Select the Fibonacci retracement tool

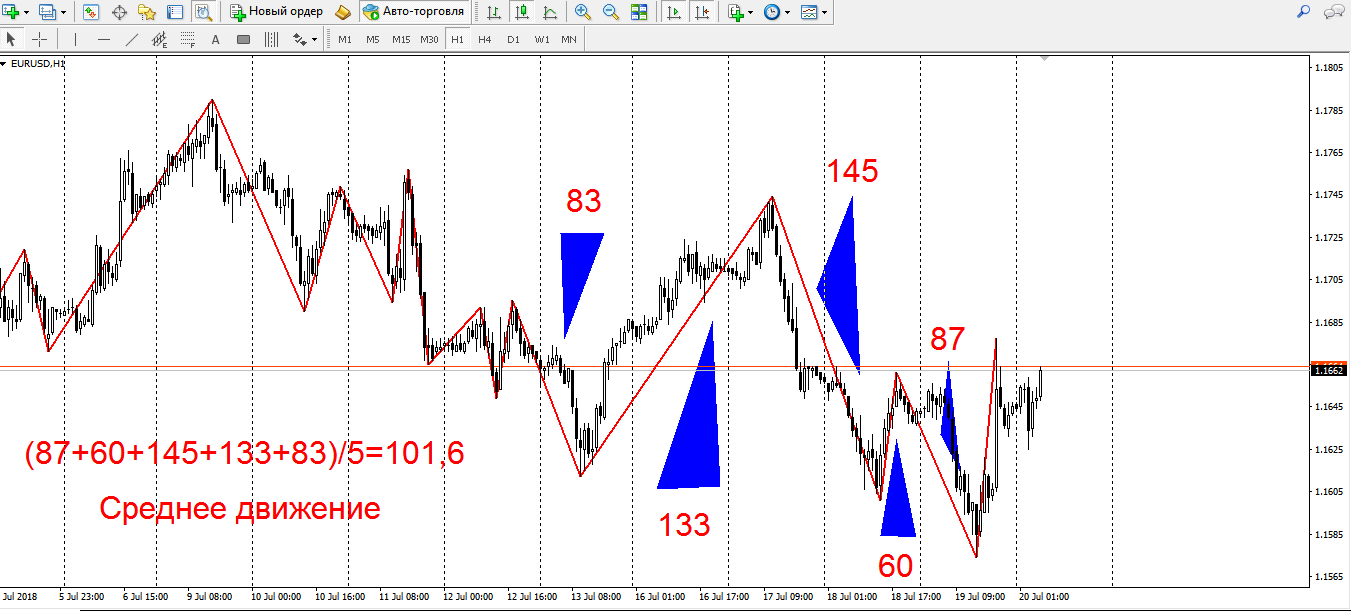coord(188,39)
